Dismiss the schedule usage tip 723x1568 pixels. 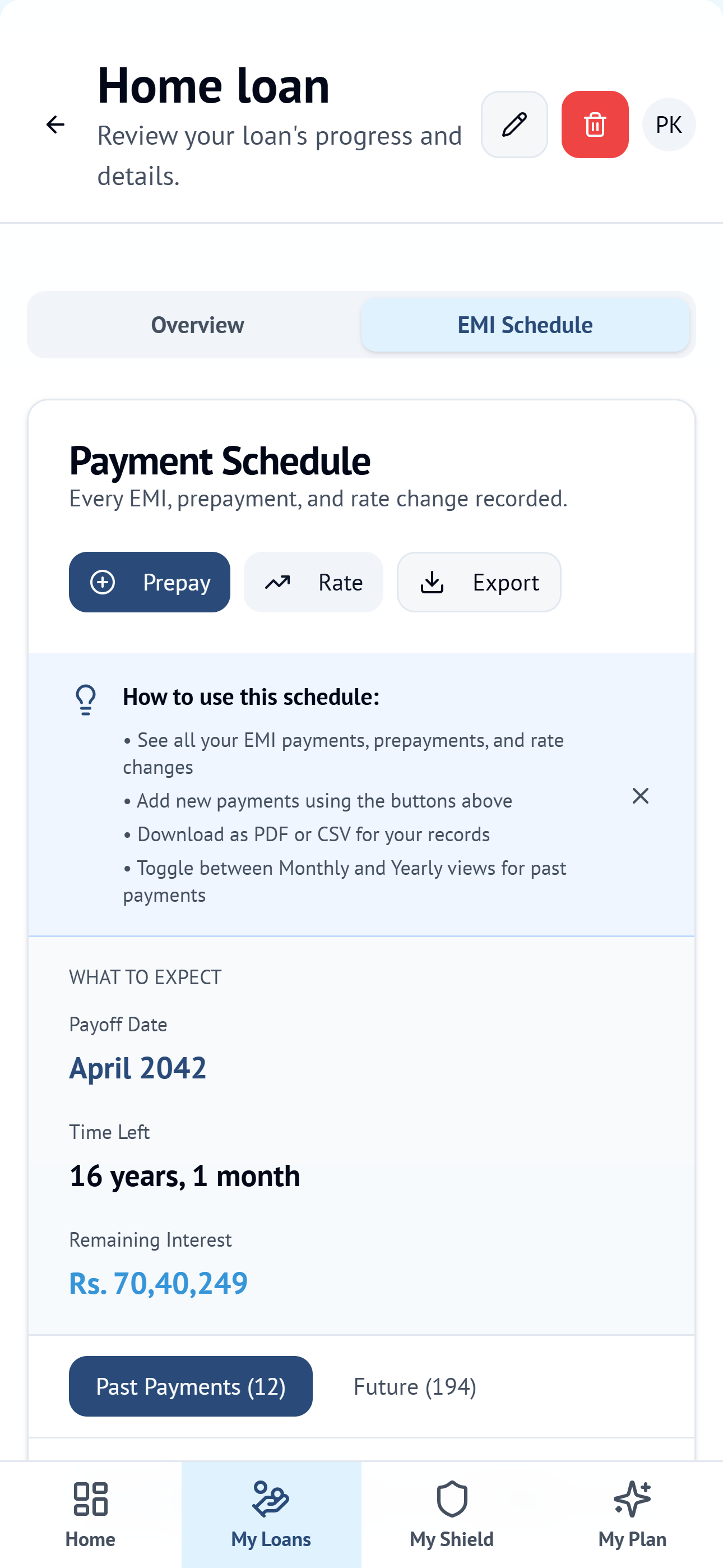[x=640, y=796]
